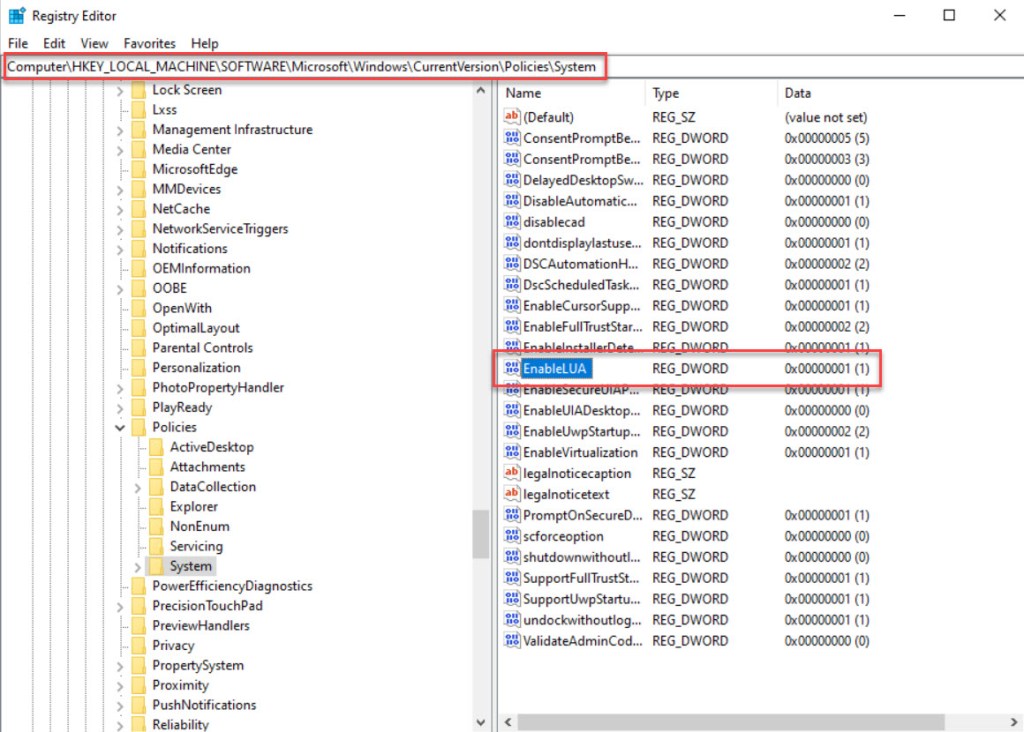The width and height of the screenshot is (1024, 732).
Task: Select the legalnoticetext value
Action: pyautogui.click(x=565, y=494)
